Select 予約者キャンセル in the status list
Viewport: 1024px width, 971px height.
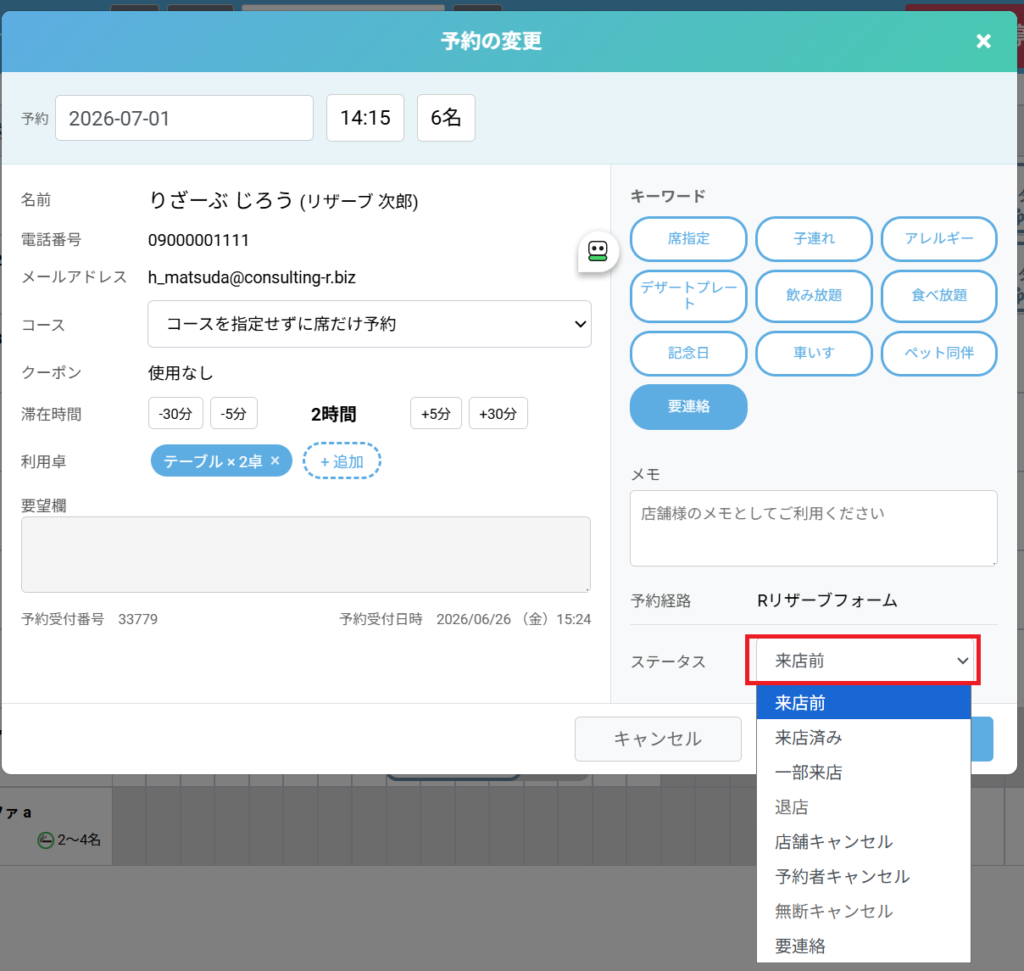click(863, 876)
